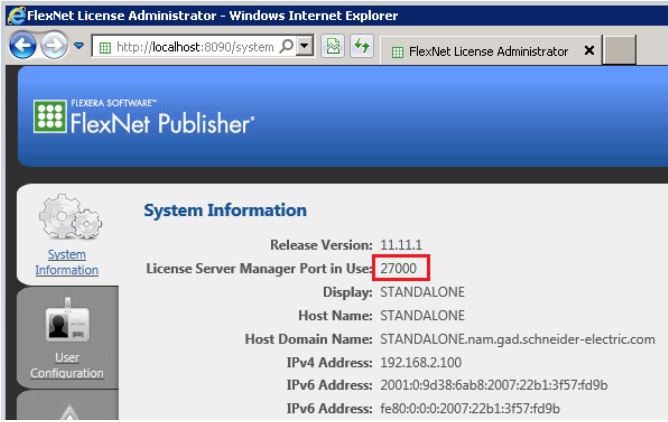This screenshot has width=668, height=422.
Task: Click release version value 11.11.1
Action: pyautogui.click(x=401, y=245)
